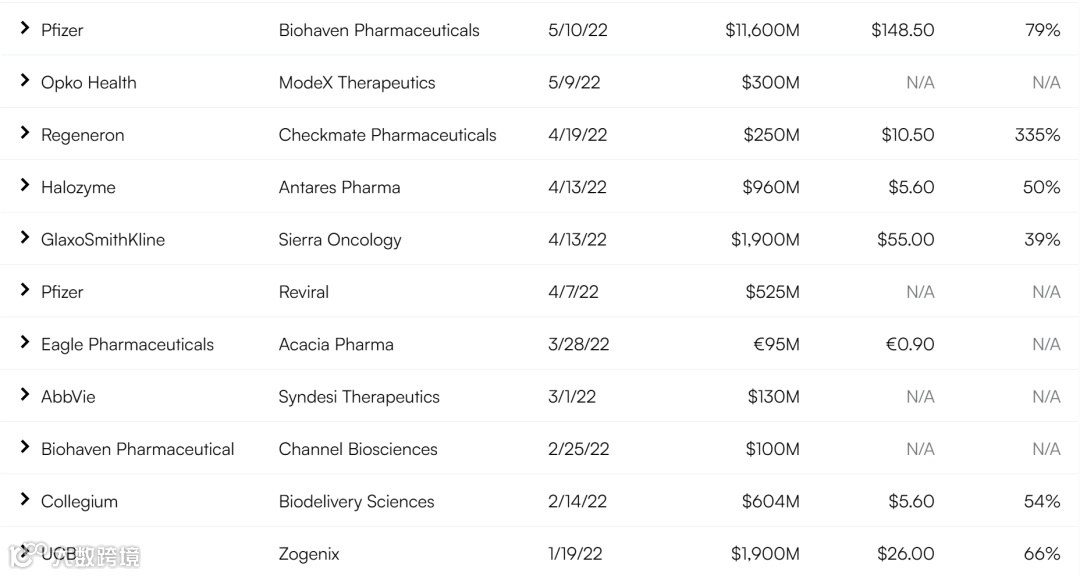The height and width of the screenshot is (576, 1080).
Task: Click the Sierra Oncology target name
Action: tap(340, 240)
